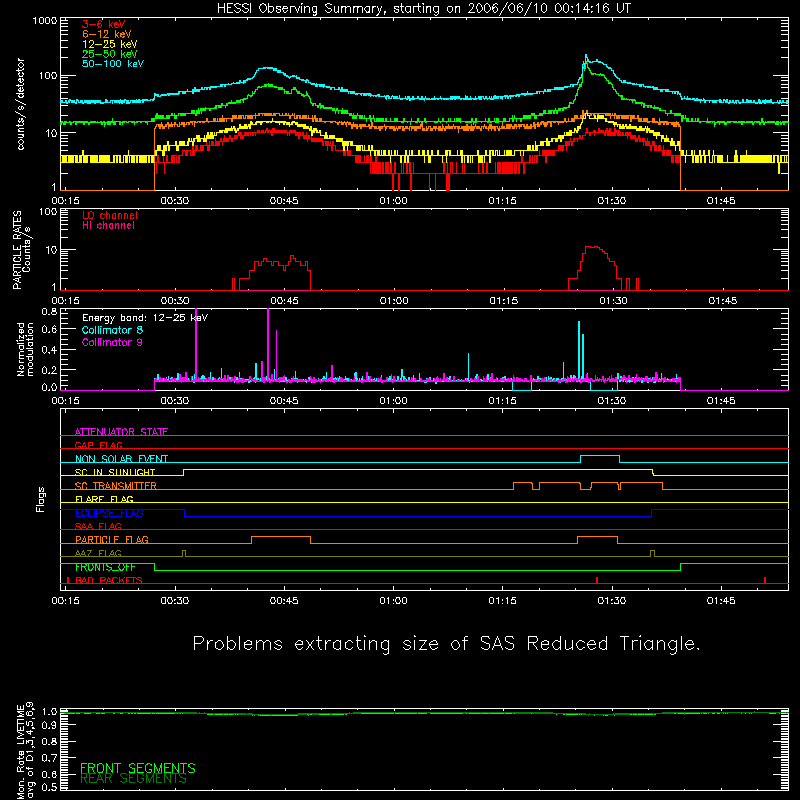Image resolution: width=800 pixels, height=800 pixels.
Task: Click the LO channel particle bump near 00:45
Action: (281, 264)
